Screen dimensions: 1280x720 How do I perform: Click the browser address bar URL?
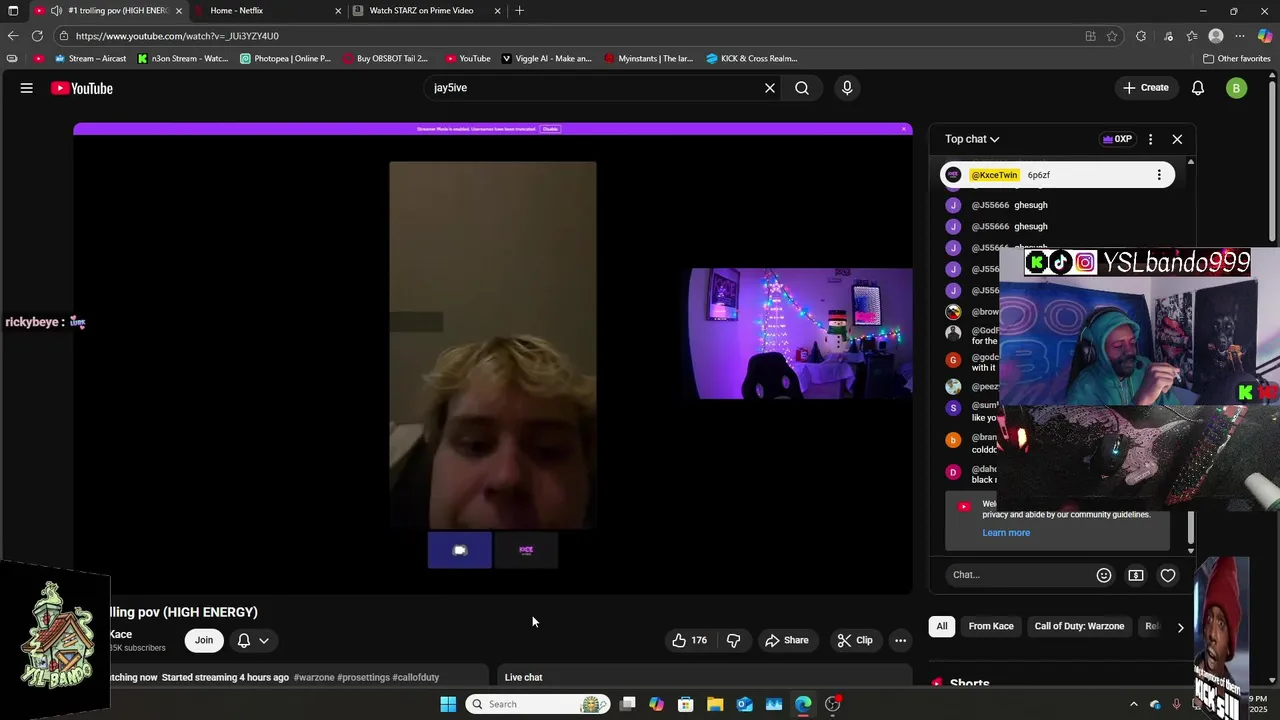click(x=177, y=36)
